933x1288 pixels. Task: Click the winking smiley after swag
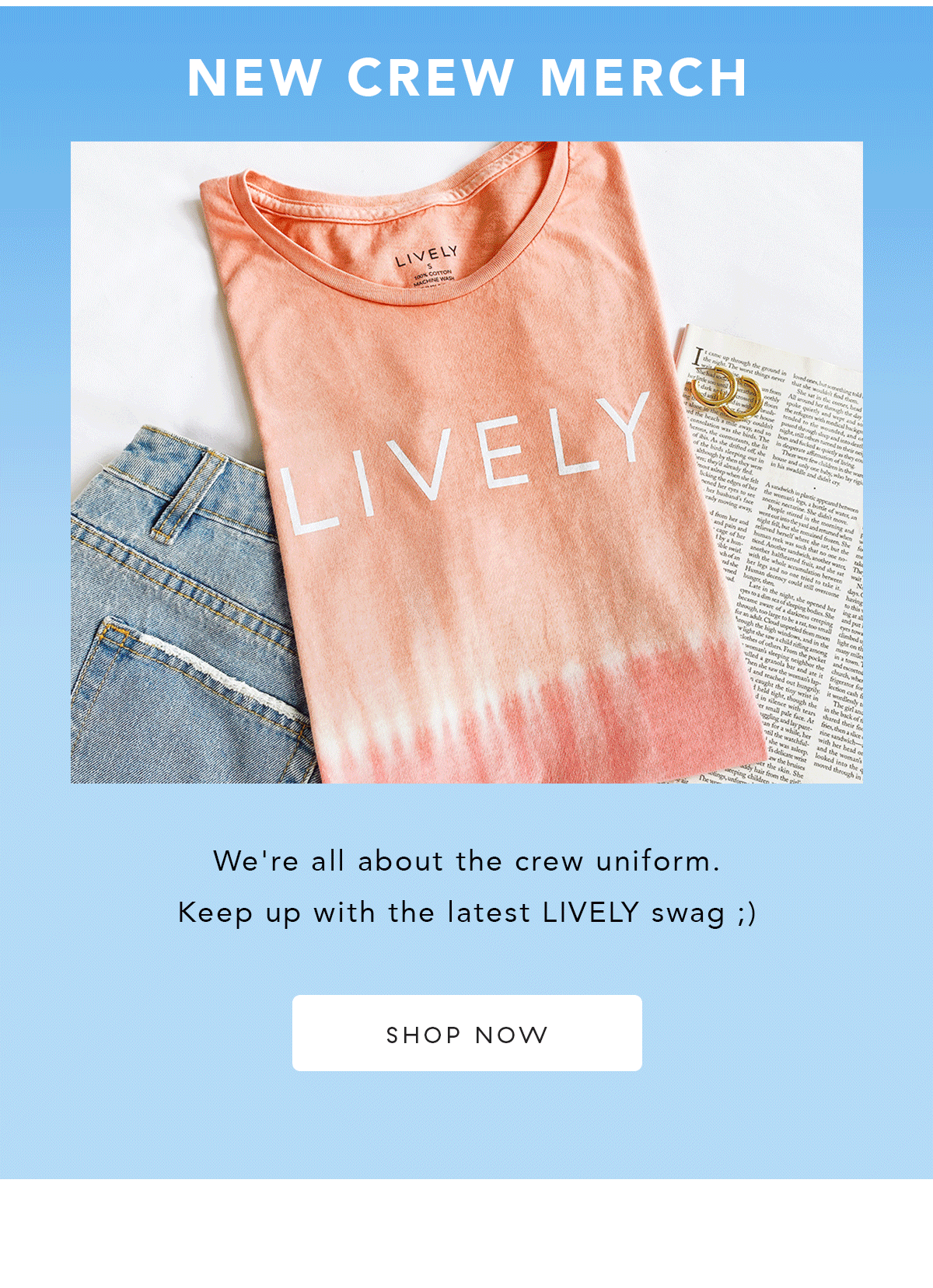(746, 913)
